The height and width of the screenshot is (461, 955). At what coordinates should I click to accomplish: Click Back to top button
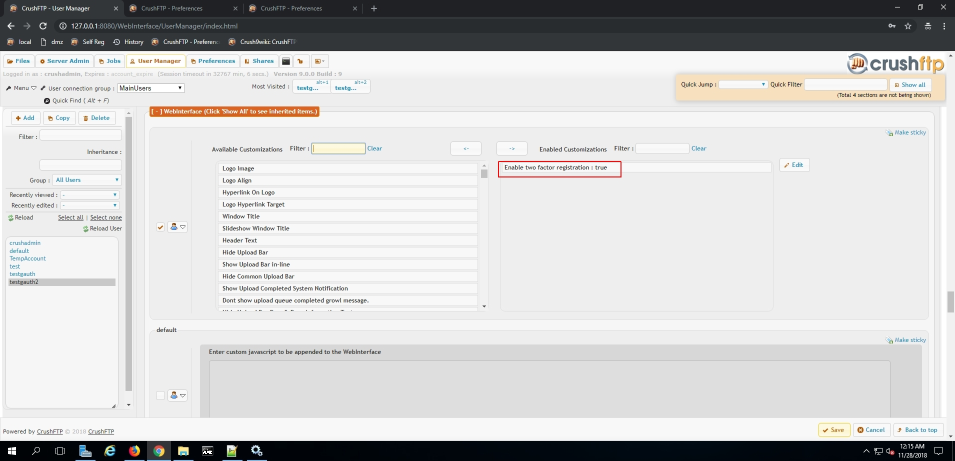click(x=917, y=430)
